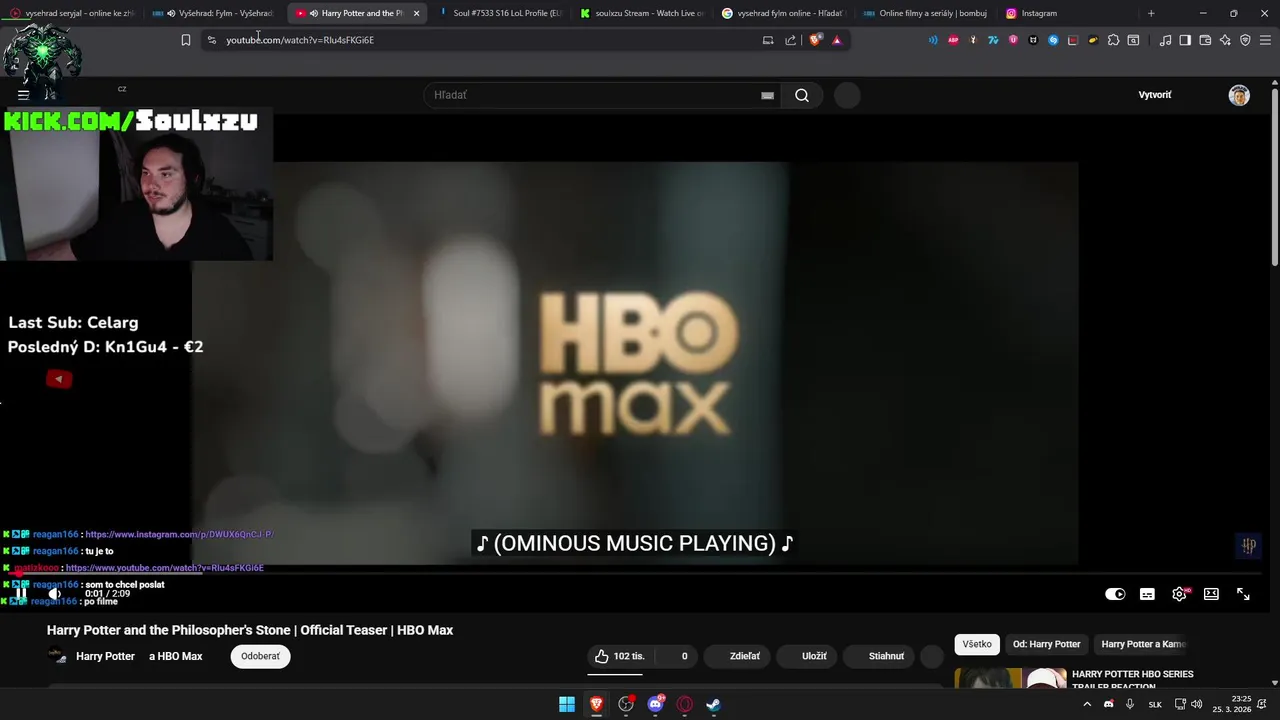Enter fullscreen in the video player
Image resolution: width=1280 pixels, height=720 pixels.
1243,594
